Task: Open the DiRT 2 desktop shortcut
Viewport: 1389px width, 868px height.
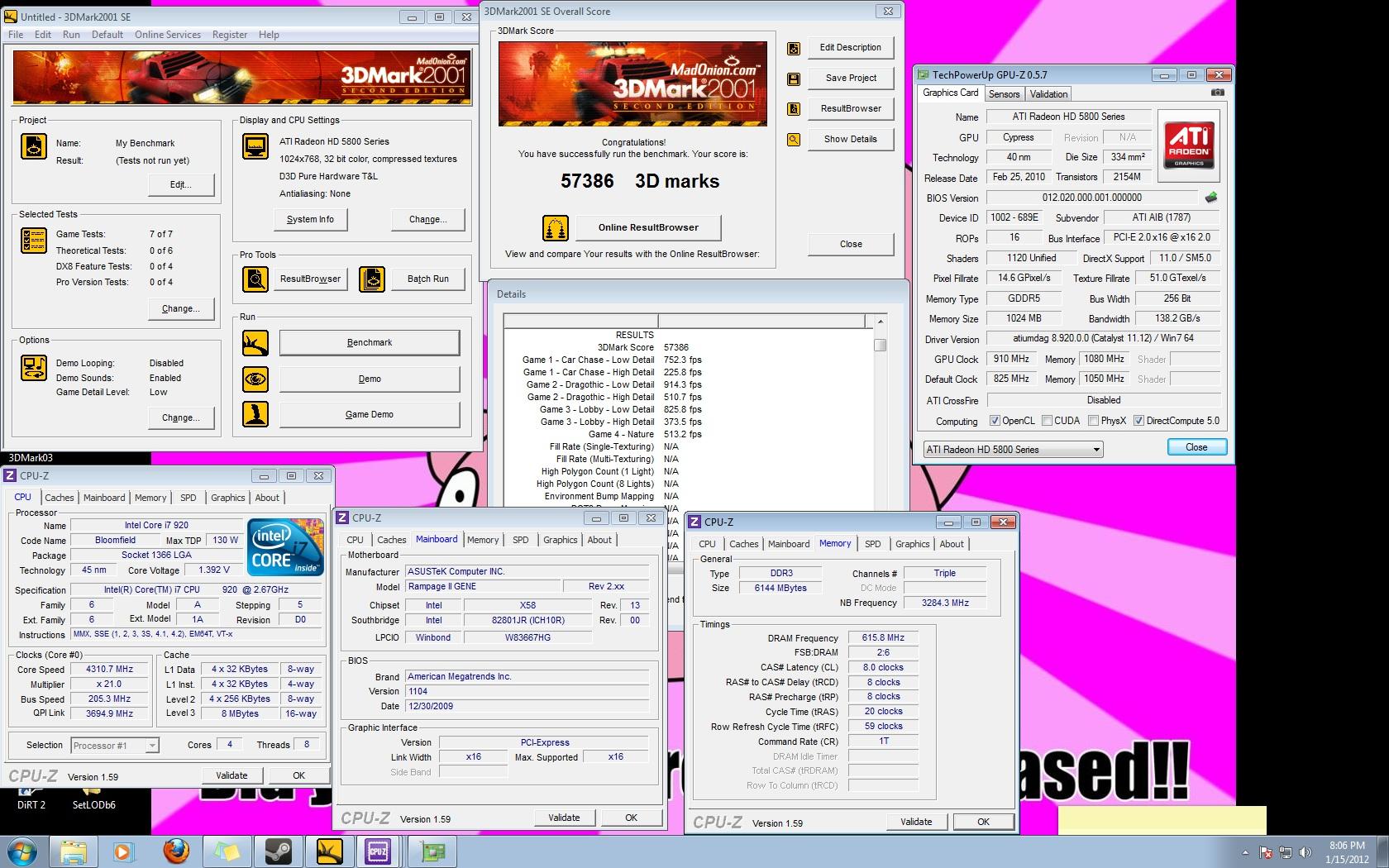Action: pos(31,799)
